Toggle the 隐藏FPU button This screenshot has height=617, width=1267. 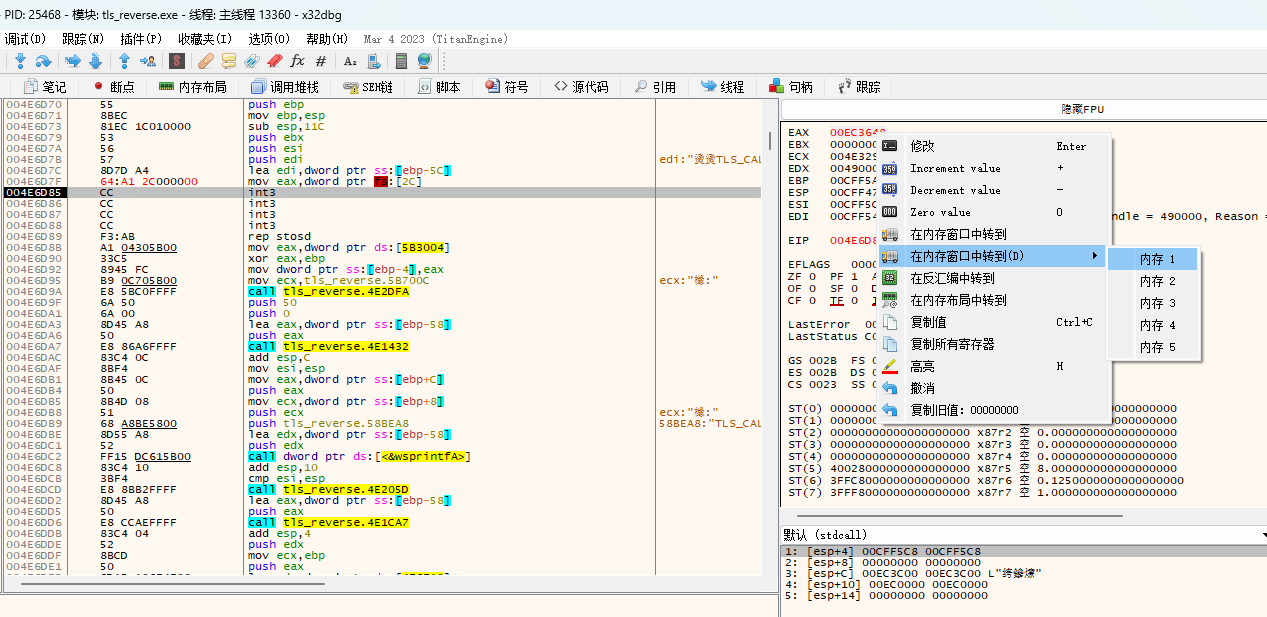point(1082,109)
